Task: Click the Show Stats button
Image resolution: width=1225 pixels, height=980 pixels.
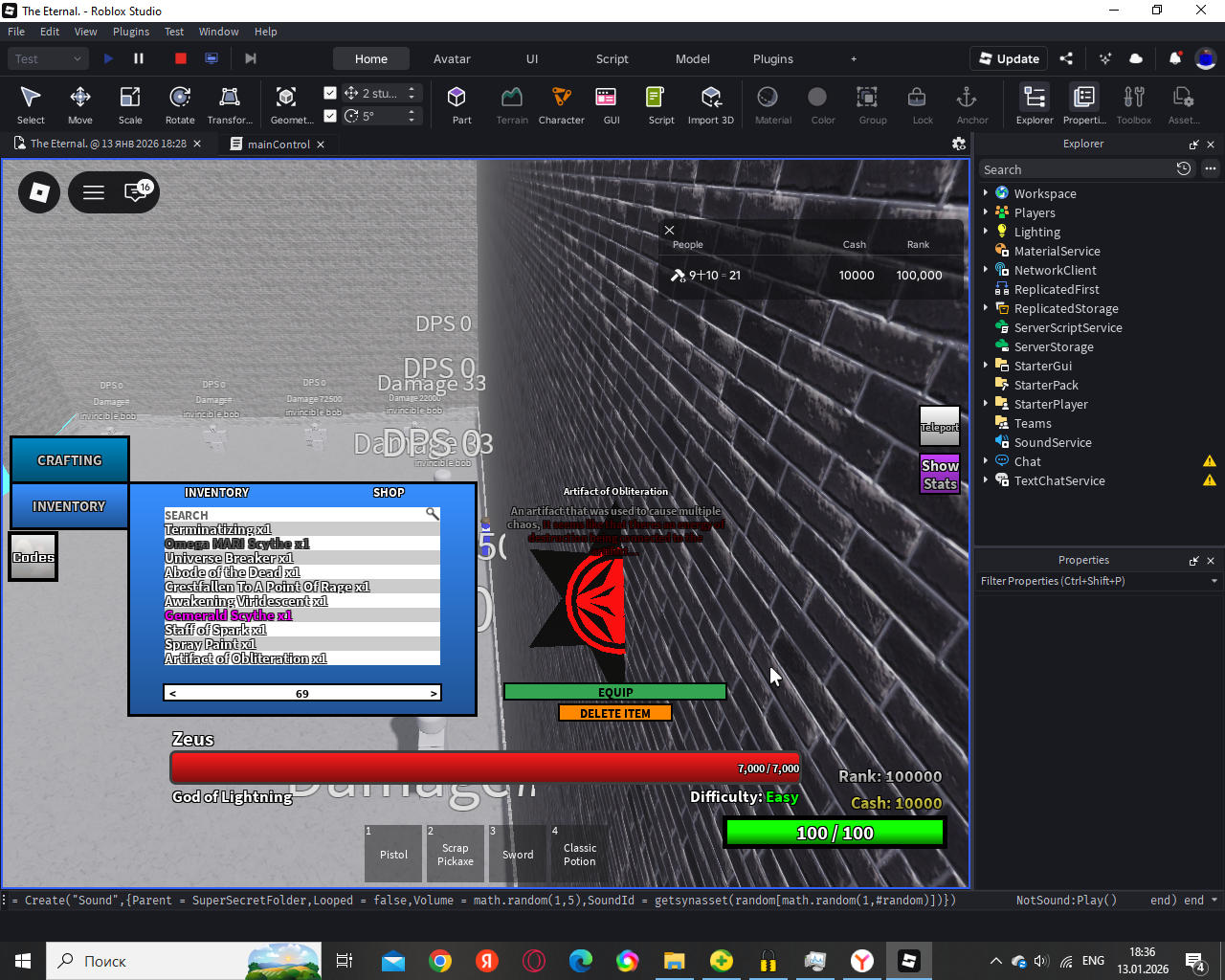Action: coord(940,474)
